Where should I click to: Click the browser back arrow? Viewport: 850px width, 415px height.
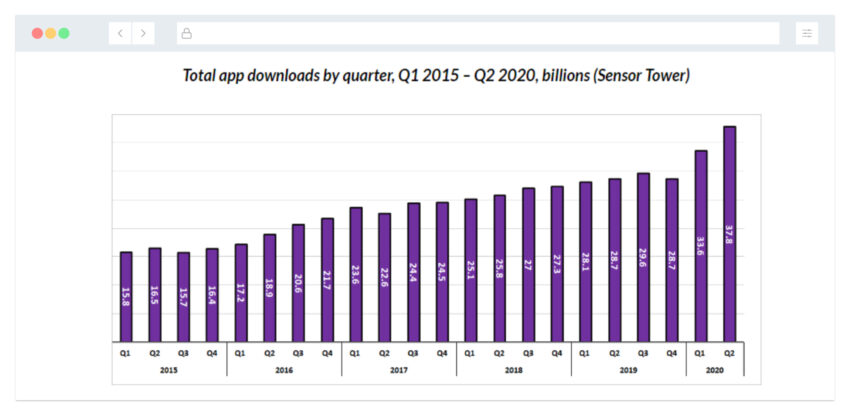[120, 33]
